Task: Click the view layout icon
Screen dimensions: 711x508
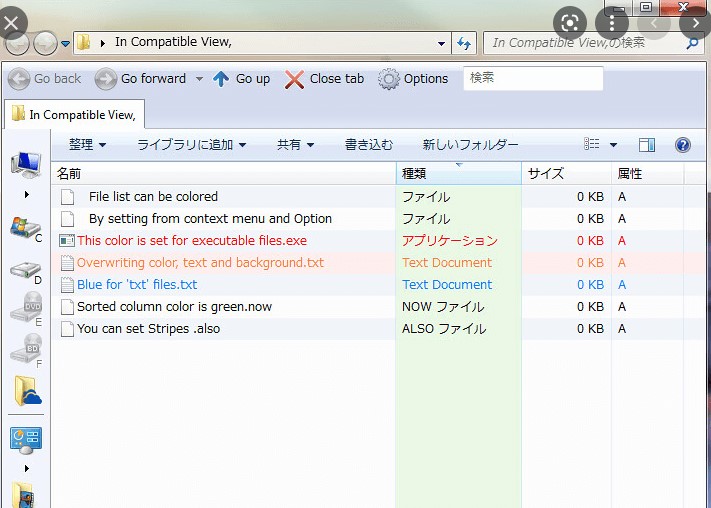Action: (591, 144)
